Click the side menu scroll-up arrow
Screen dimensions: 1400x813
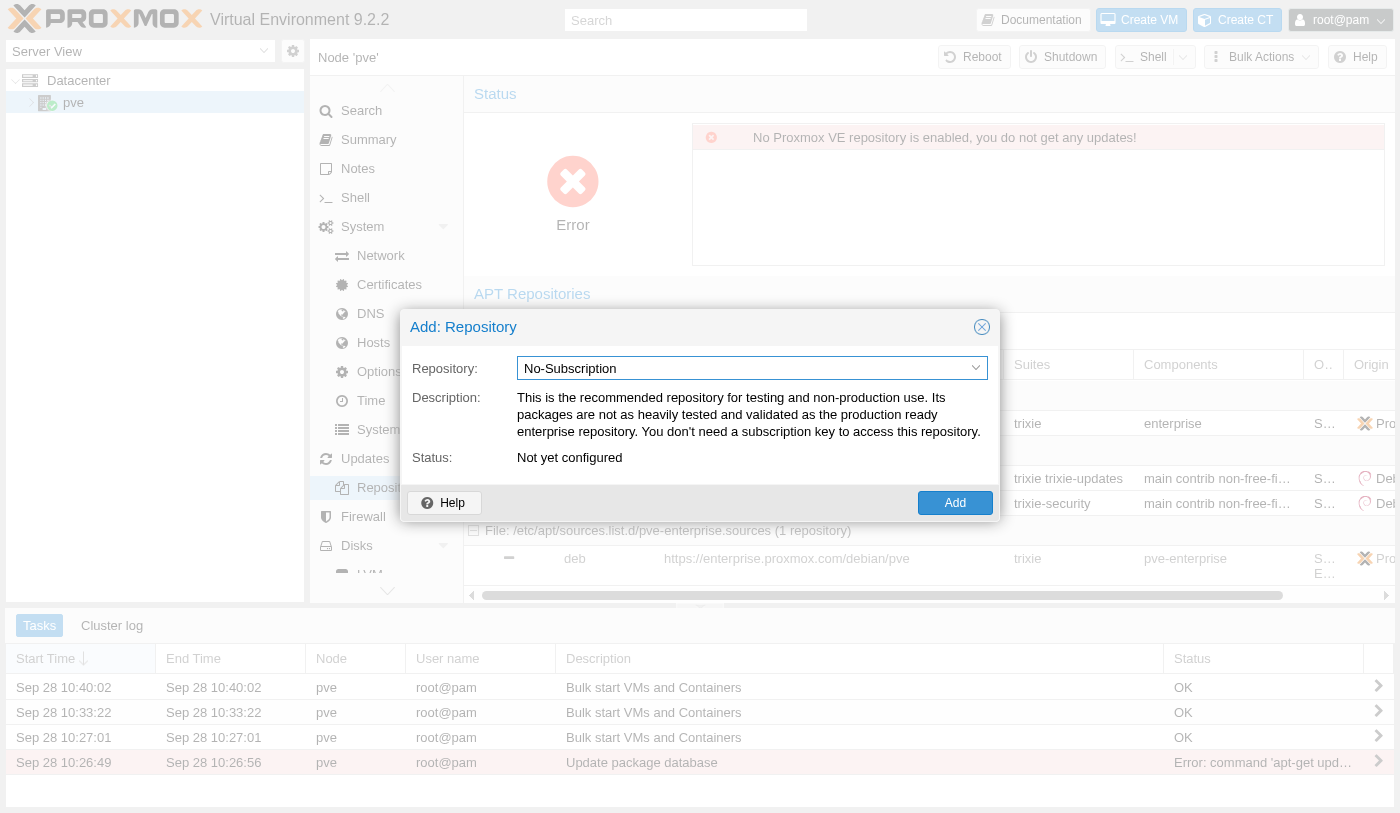point(387,88)
